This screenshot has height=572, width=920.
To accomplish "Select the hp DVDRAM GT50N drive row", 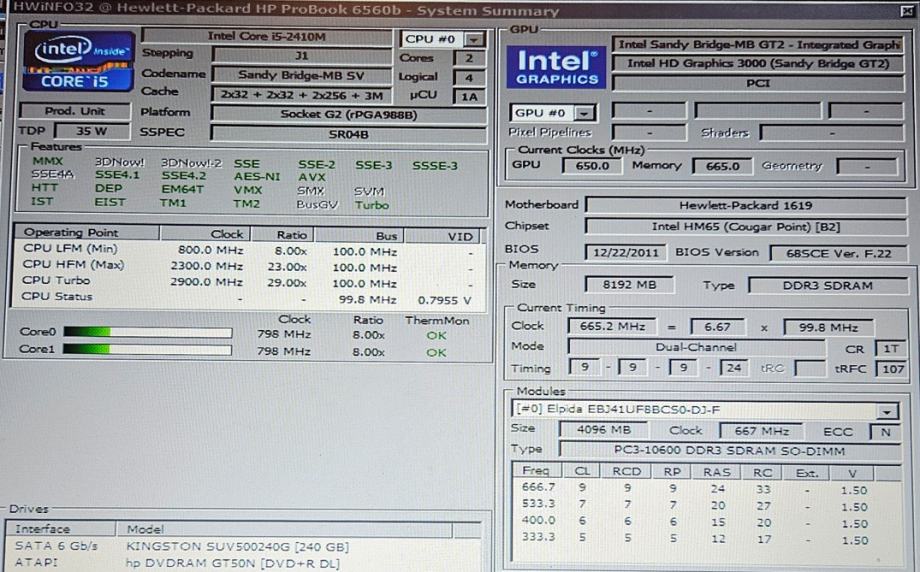I will [243, 563].
